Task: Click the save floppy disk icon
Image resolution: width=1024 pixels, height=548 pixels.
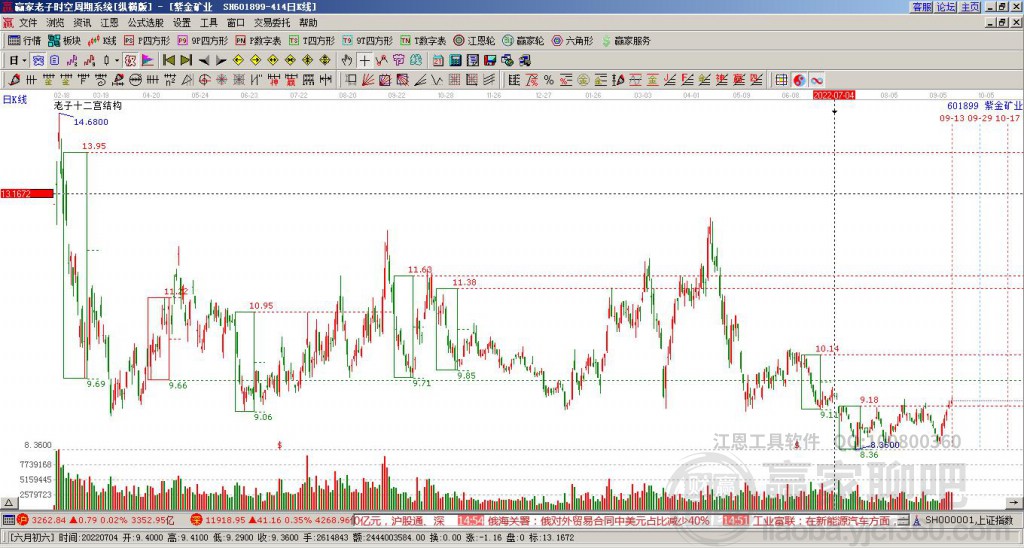Action: click(490, 60)
